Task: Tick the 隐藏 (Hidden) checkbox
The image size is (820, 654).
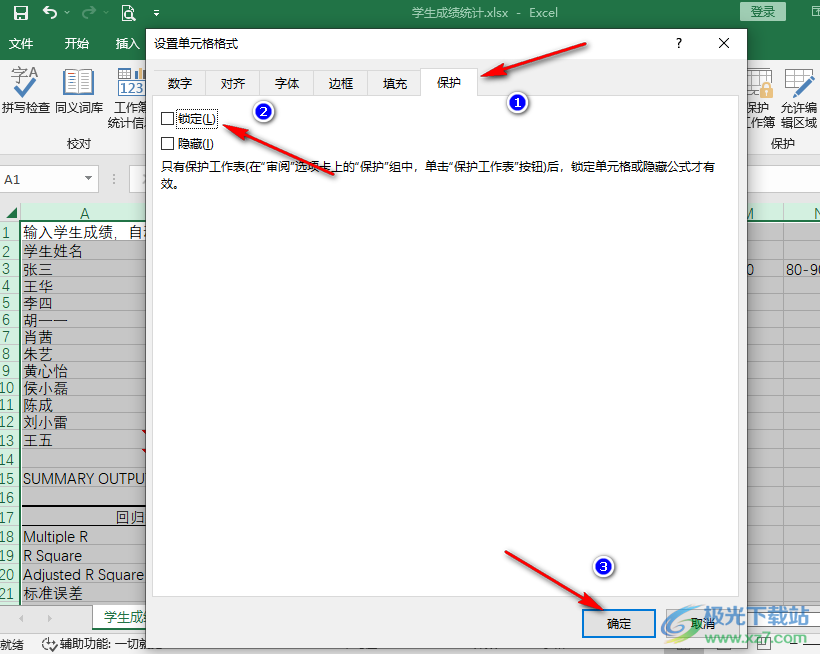Action: tap(167, 144)
